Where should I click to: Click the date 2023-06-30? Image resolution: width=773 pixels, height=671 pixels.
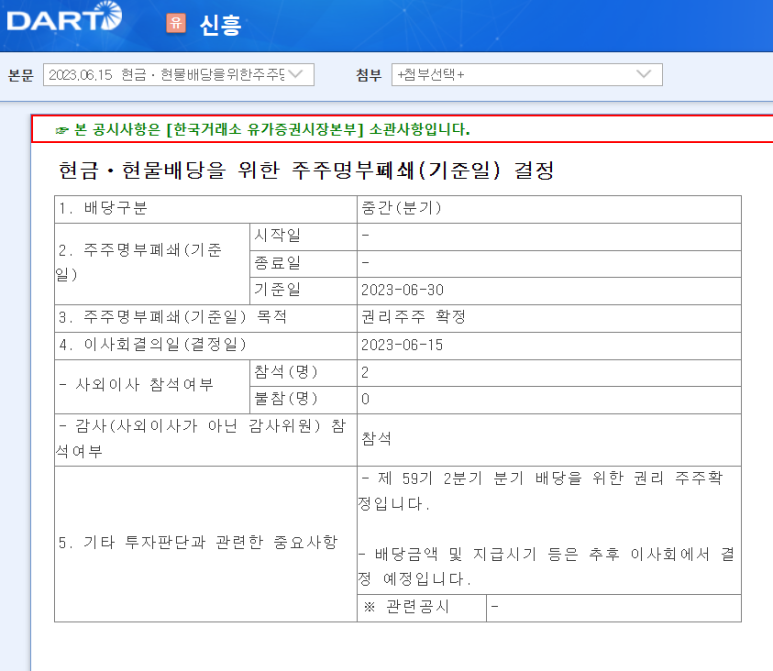(x=402, y=290)
